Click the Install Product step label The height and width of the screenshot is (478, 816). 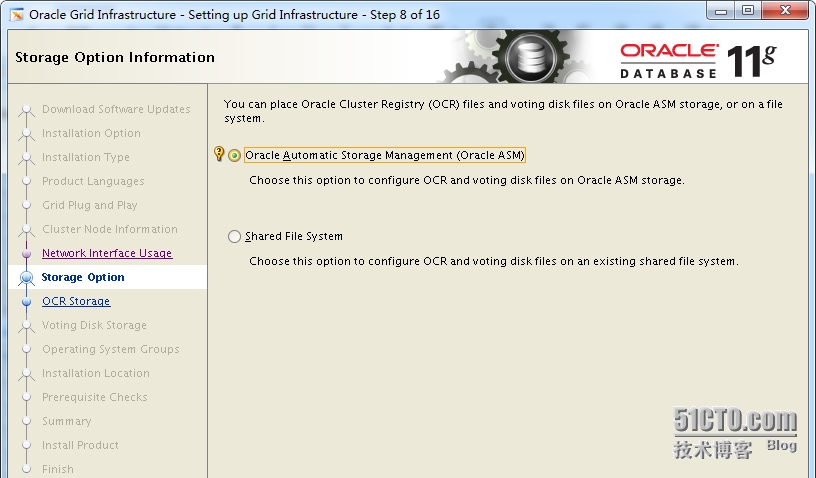[x=80, y=445]
